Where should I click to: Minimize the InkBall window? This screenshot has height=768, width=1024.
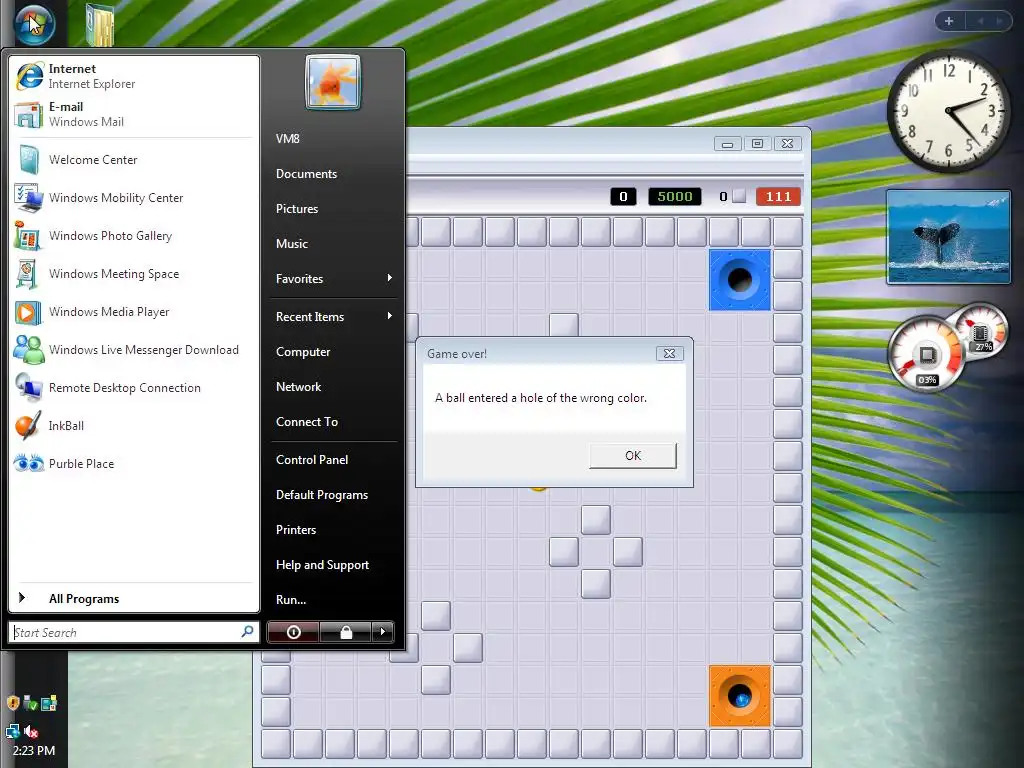click(728, 144)
